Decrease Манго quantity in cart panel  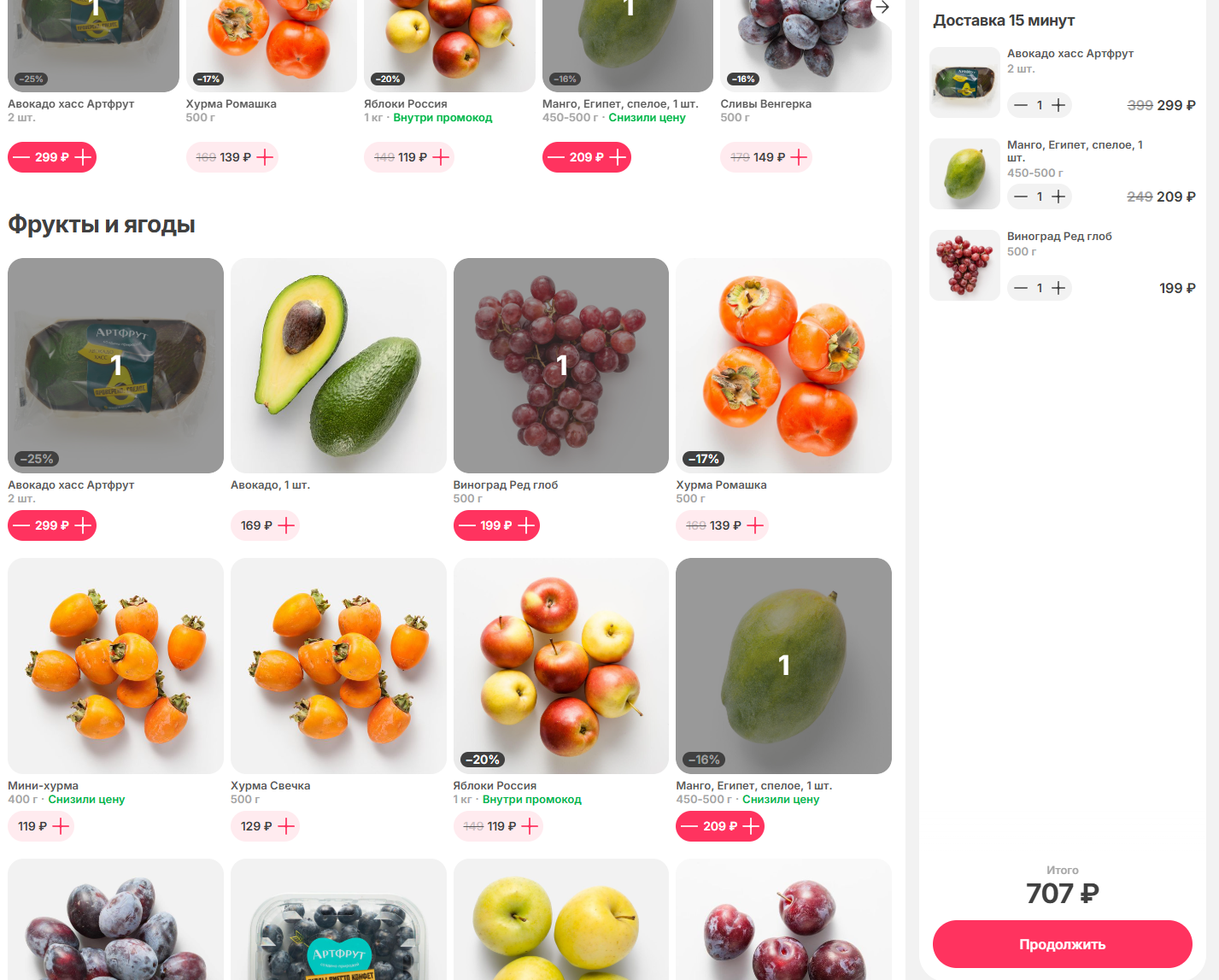pyautogui.click(x=1020, y=197)
